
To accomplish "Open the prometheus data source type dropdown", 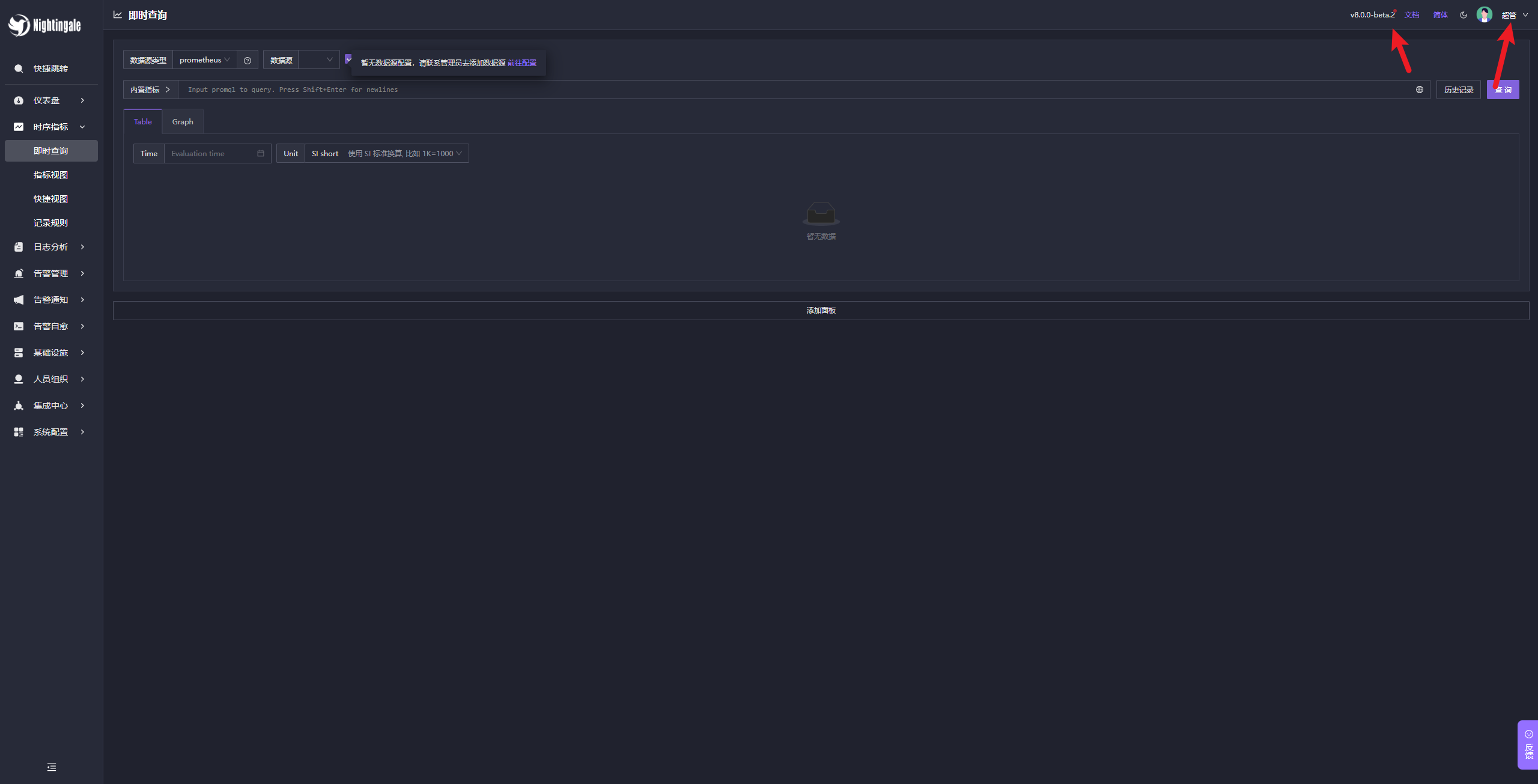I will click(x=204, y=60).
